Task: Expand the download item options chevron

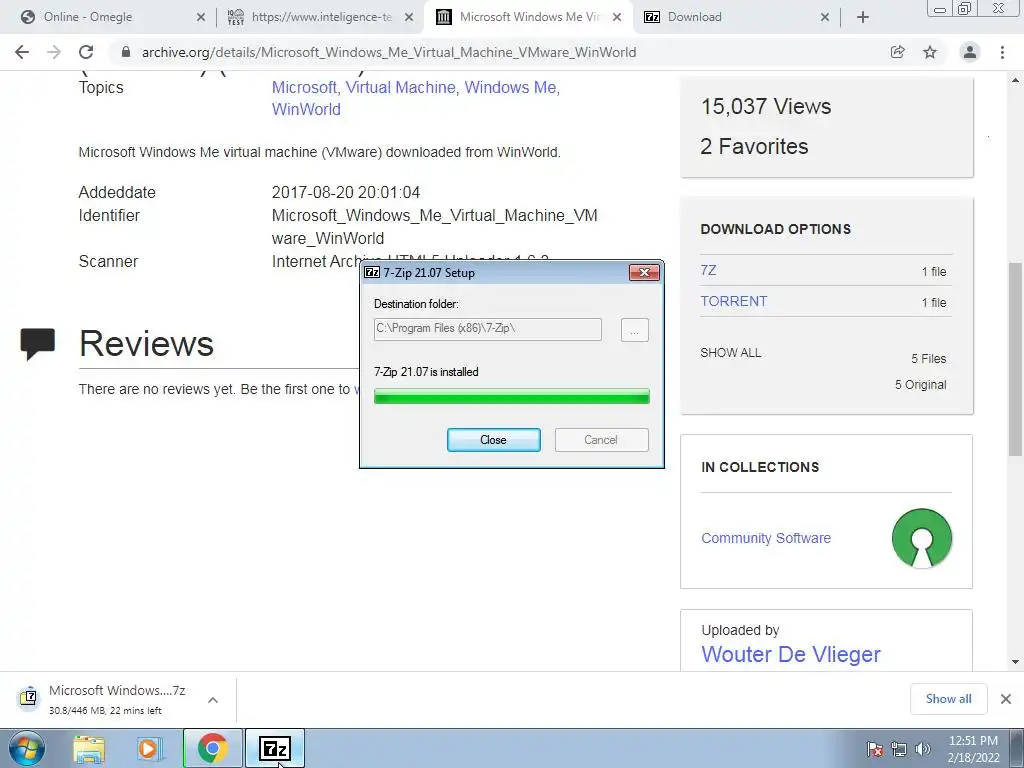Action: [x=213, y=700]
